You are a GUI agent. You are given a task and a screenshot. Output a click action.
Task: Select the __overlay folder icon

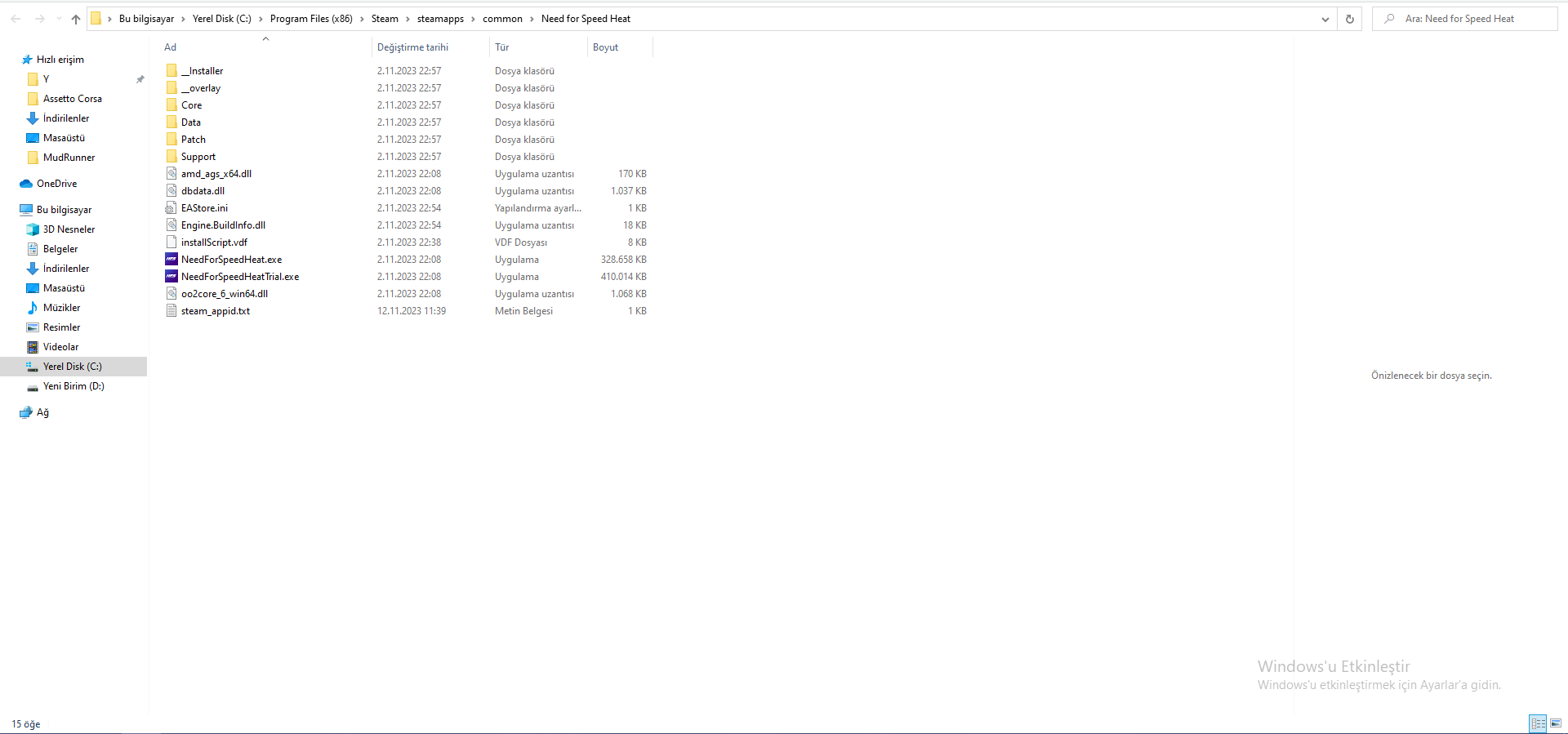171,88
